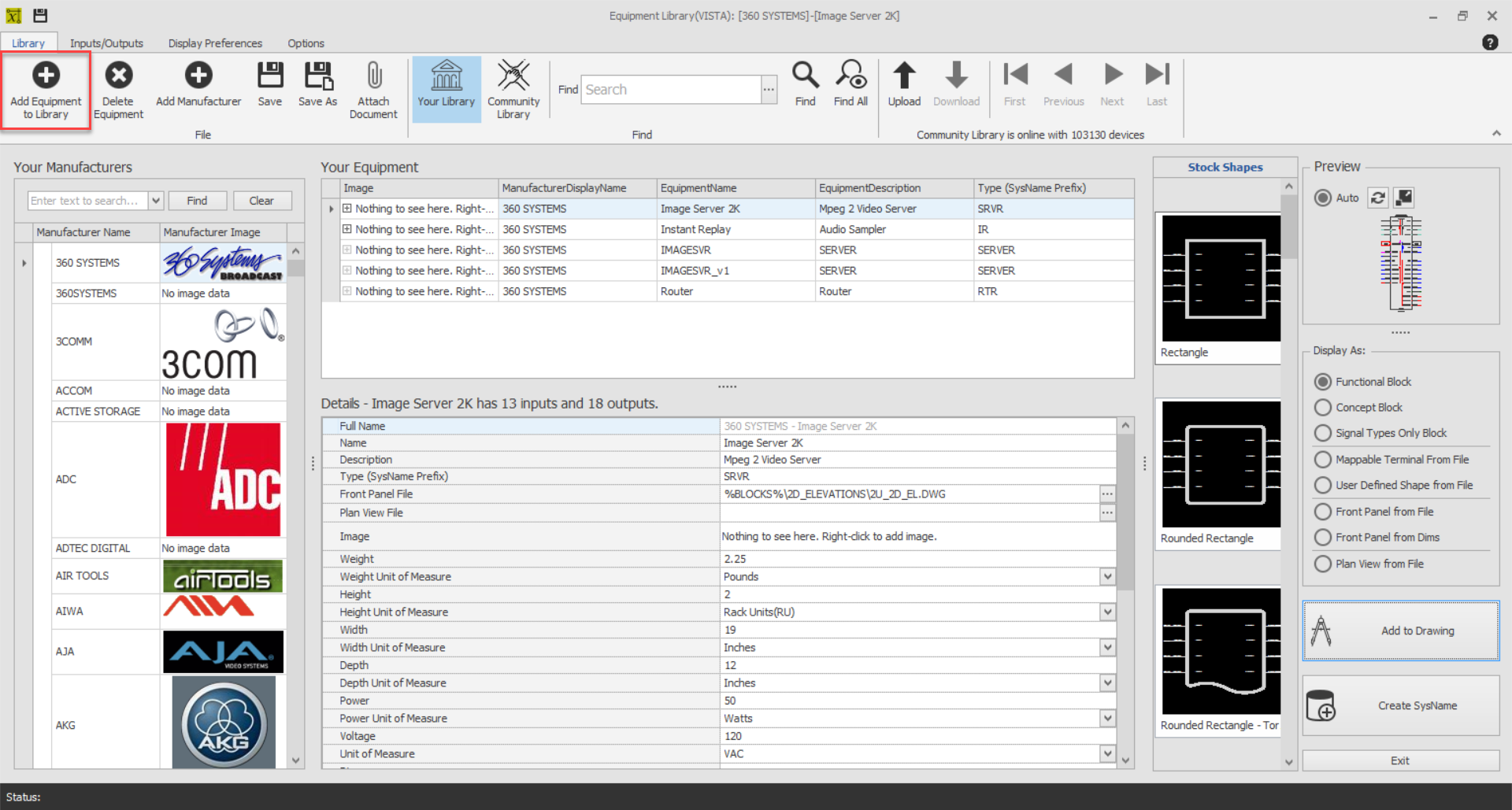Click the Stock Shapes tab header
This screenshot has width=1512, height=810.
click(x=1225, y=167)
